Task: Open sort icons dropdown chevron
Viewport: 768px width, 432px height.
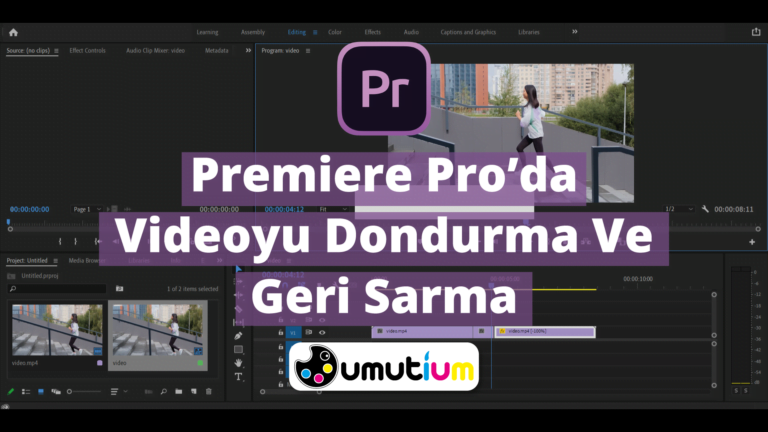Action: 125,391
